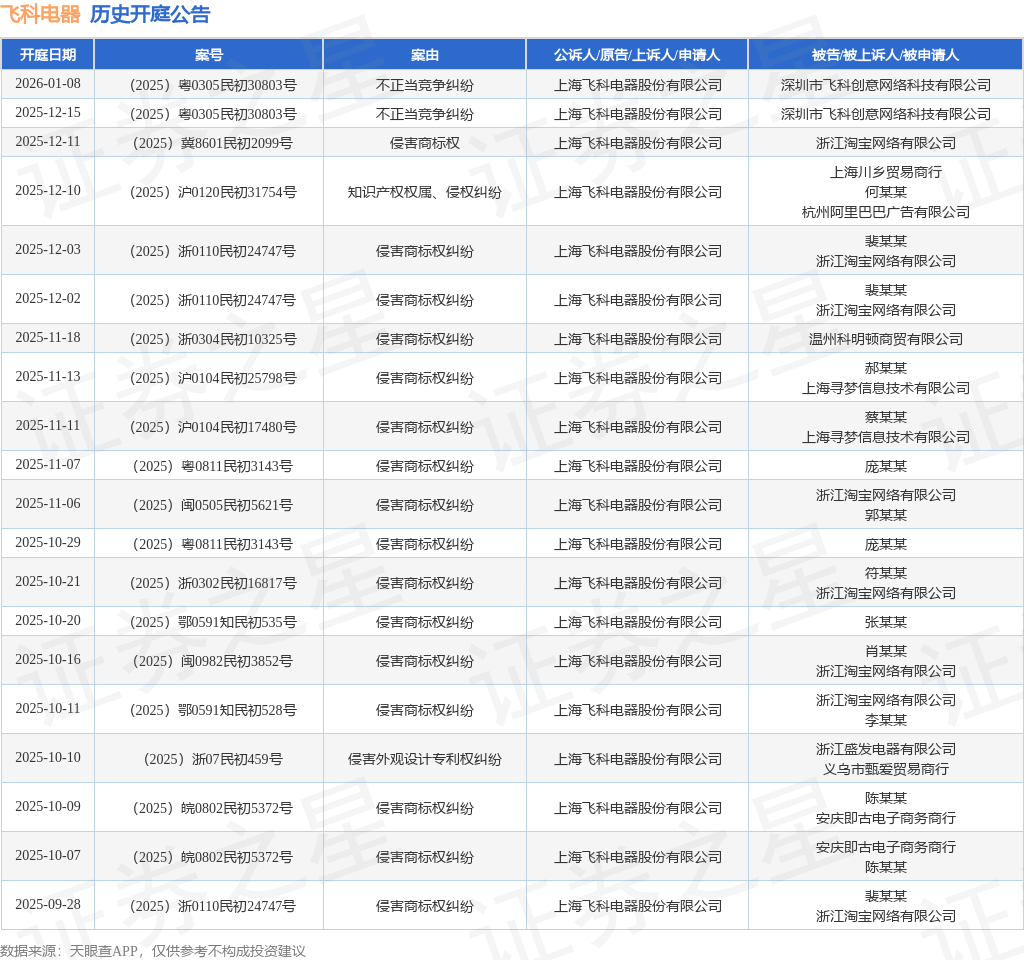Click the 飞科电器 title text
Viewport: 1024px width, 960px height.
click(40, 14)
